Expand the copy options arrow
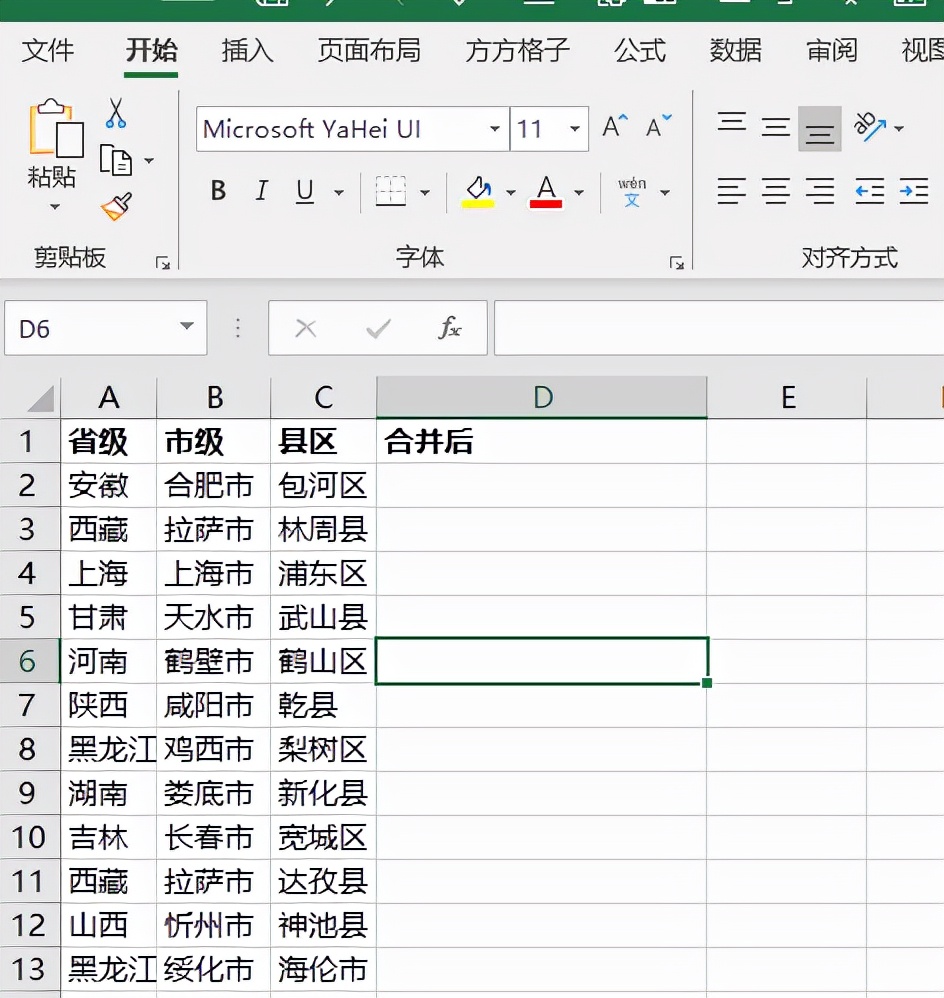944x998 pixels. pos(149,161)
